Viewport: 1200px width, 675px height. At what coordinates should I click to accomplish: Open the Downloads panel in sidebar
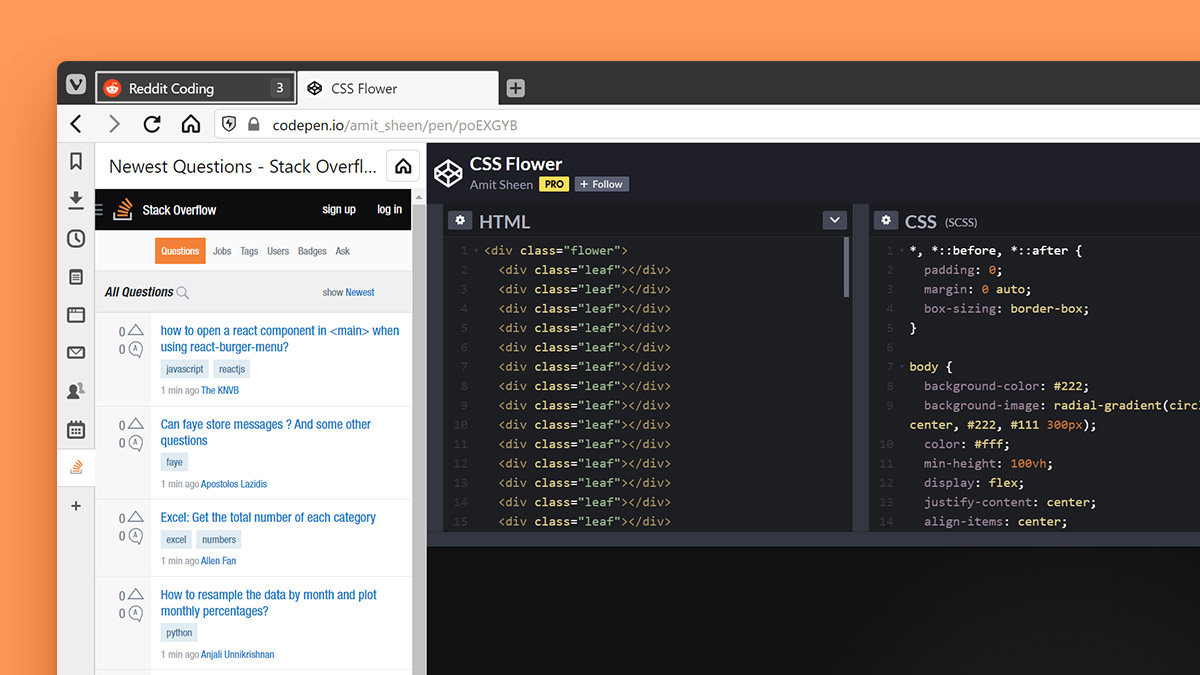click(x=76, y=200)
